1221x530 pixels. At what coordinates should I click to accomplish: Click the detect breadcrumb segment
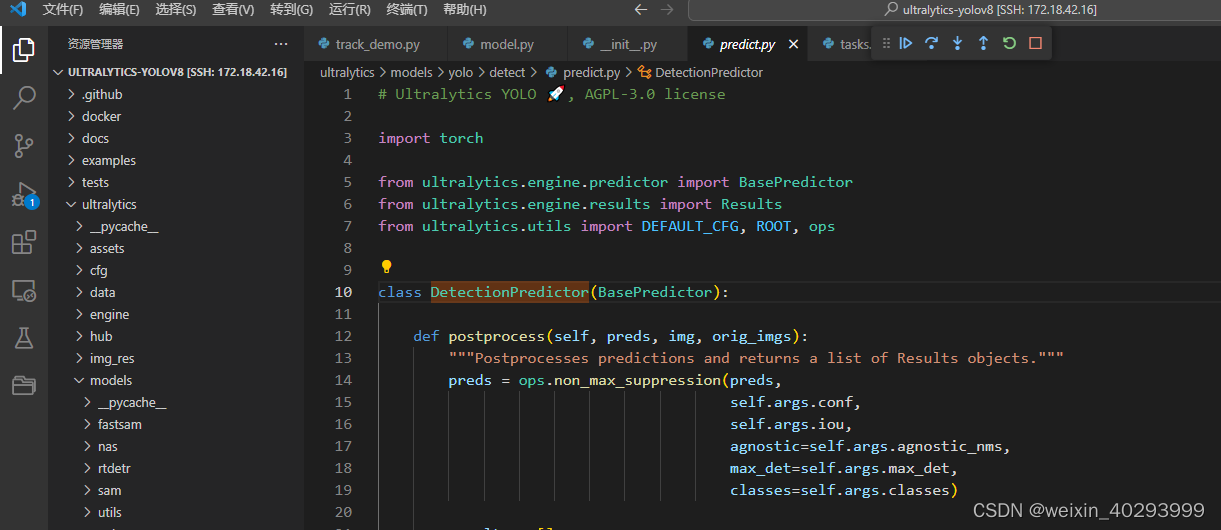(507, 72)
